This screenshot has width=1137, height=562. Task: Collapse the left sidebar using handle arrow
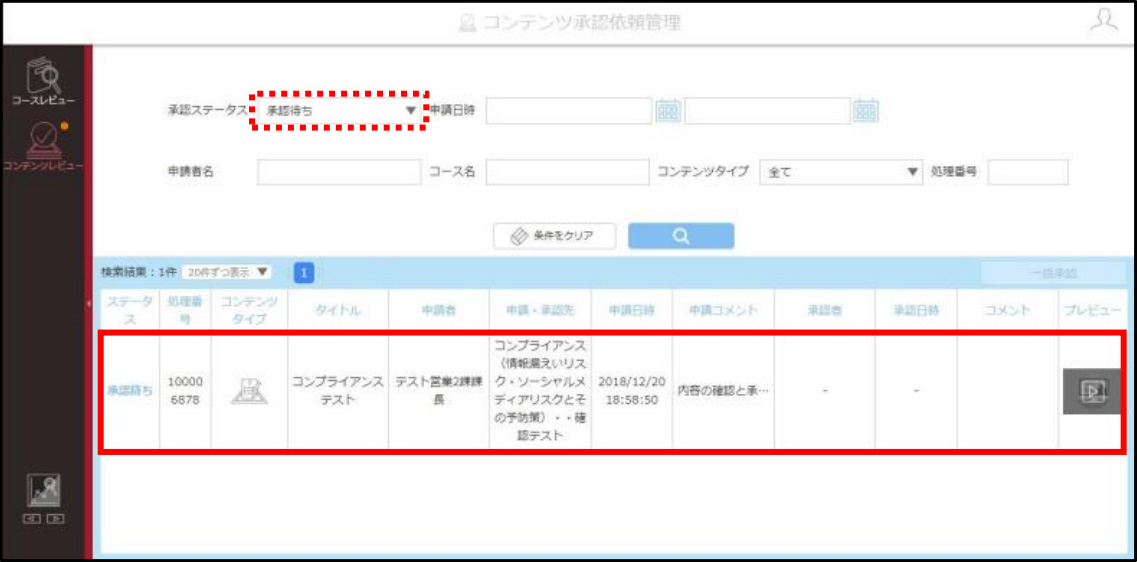coord(88,303)
